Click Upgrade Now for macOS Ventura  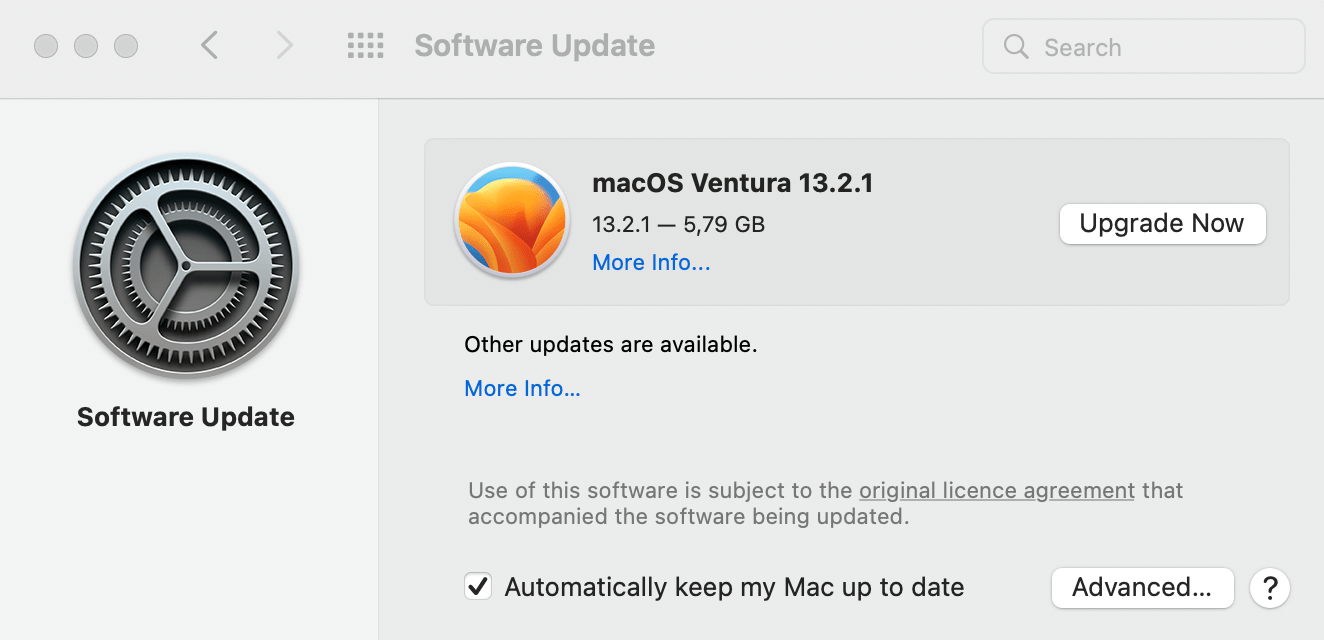tap(1162, 223)
